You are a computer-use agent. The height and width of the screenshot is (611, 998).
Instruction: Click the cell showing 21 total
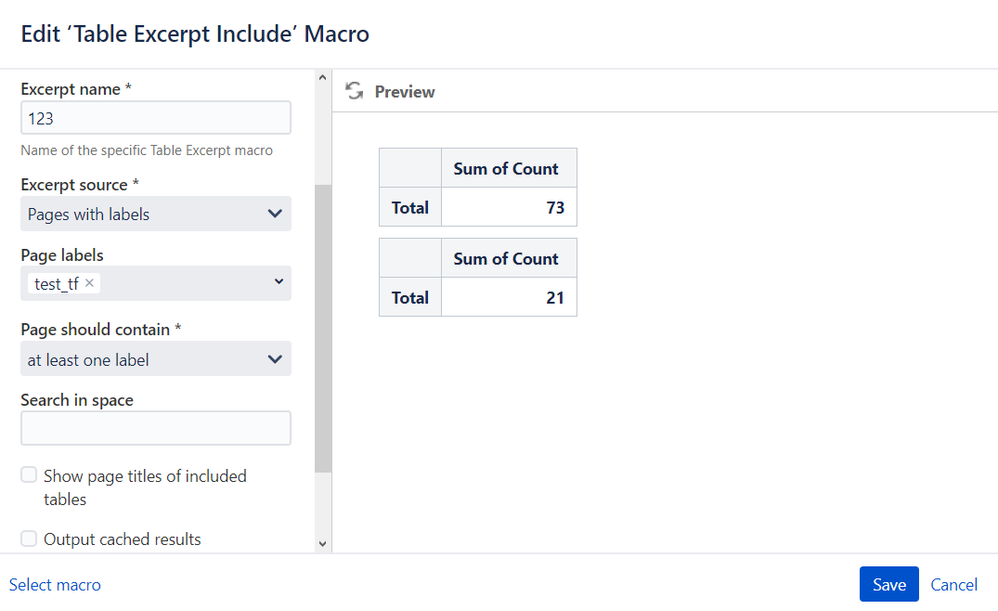point(508,297)
